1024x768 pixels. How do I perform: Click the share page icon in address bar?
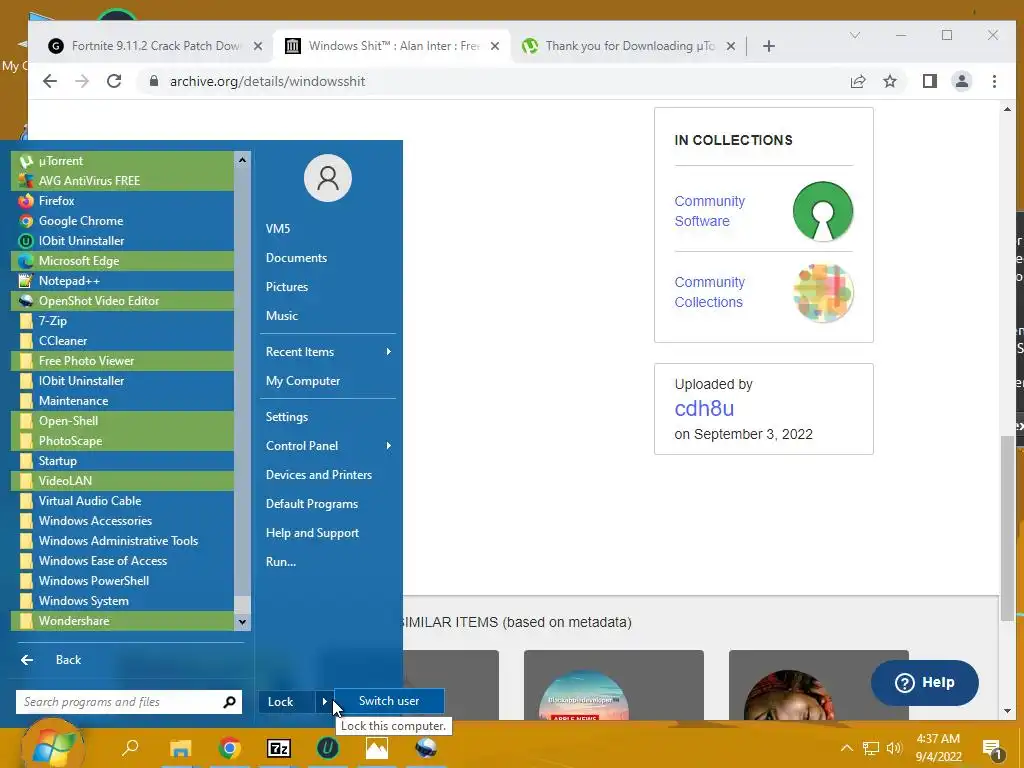(x=858, y=81)
